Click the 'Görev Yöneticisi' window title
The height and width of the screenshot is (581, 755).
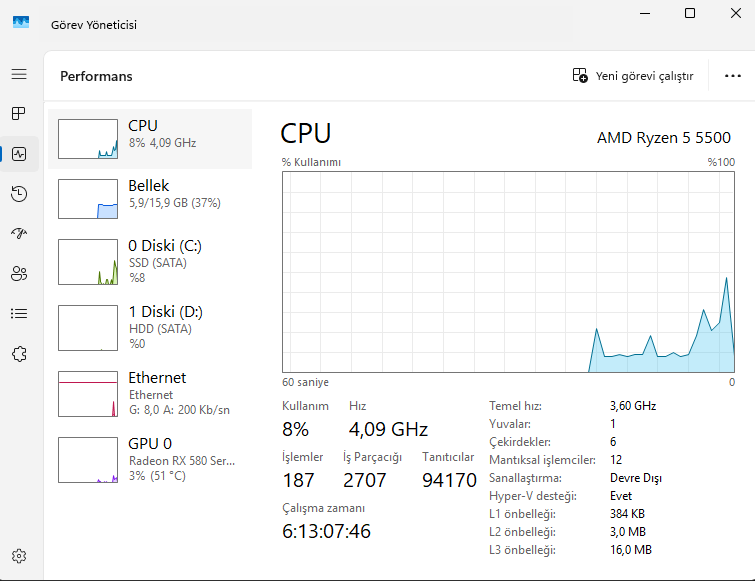[94, 25]
